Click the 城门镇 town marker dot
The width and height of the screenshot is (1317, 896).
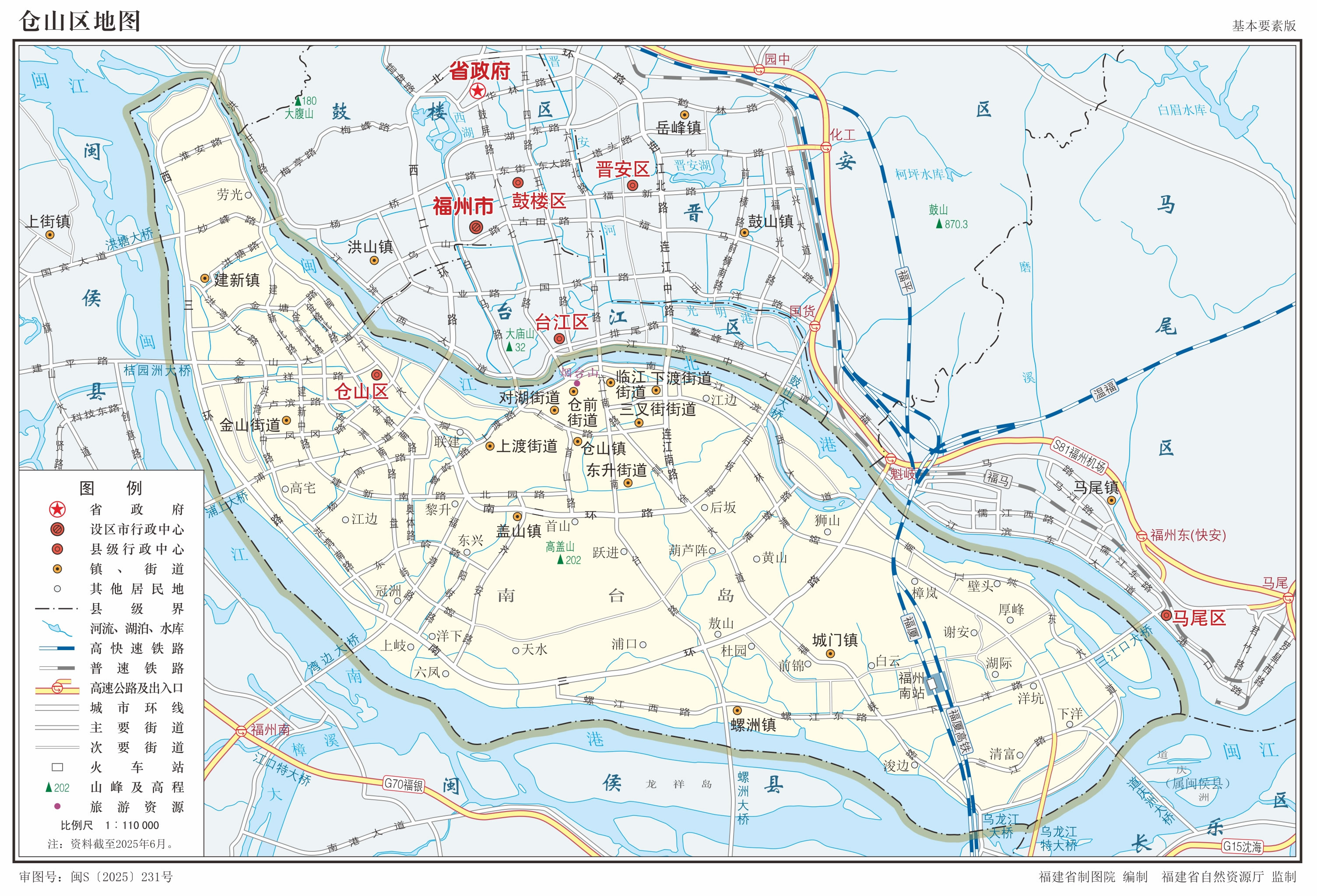tap(830, 654)
